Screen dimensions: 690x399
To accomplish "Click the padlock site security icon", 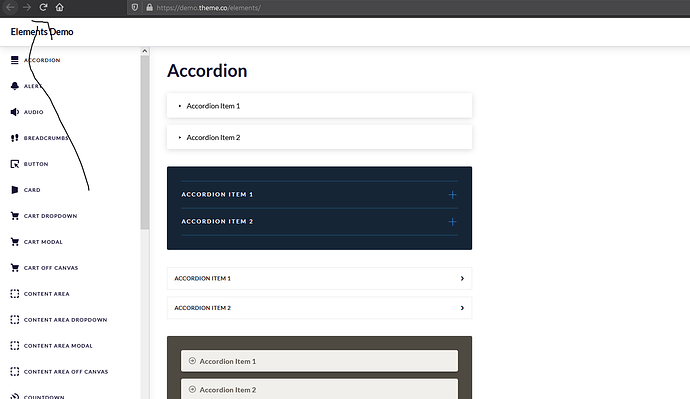I will [150, 7].
